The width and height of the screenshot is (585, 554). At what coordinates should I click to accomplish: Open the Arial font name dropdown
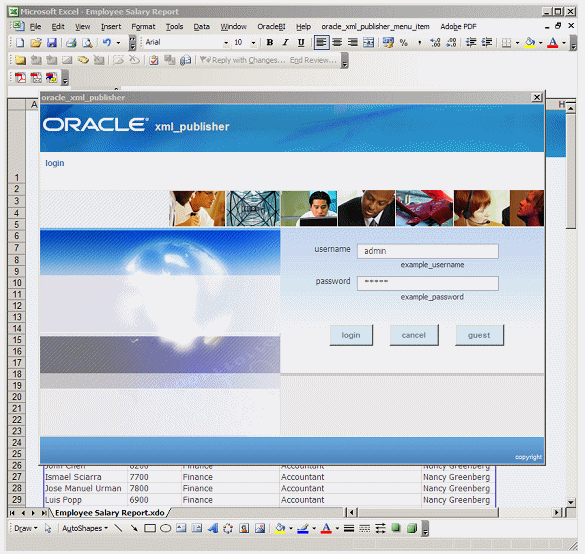point(226,43)
